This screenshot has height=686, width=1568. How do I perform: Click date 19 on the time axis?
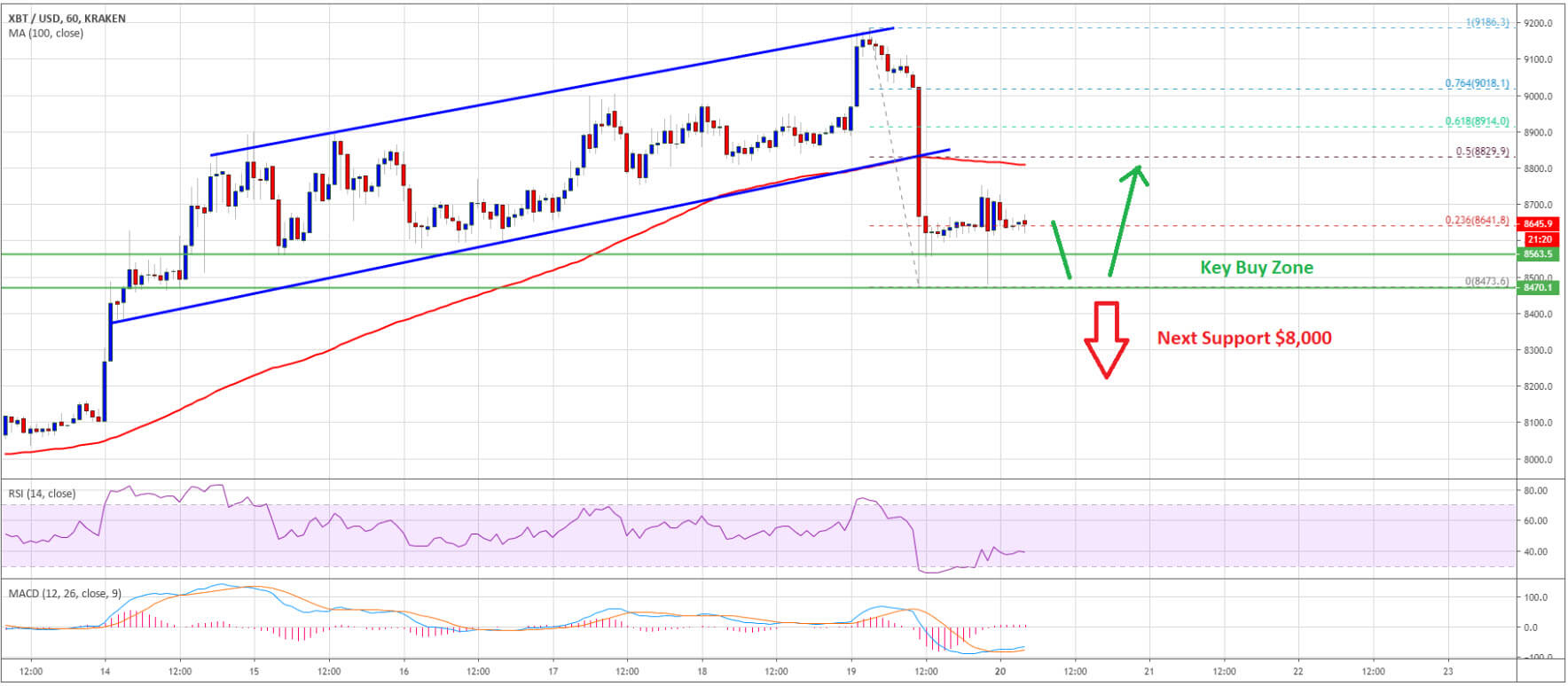851,672
